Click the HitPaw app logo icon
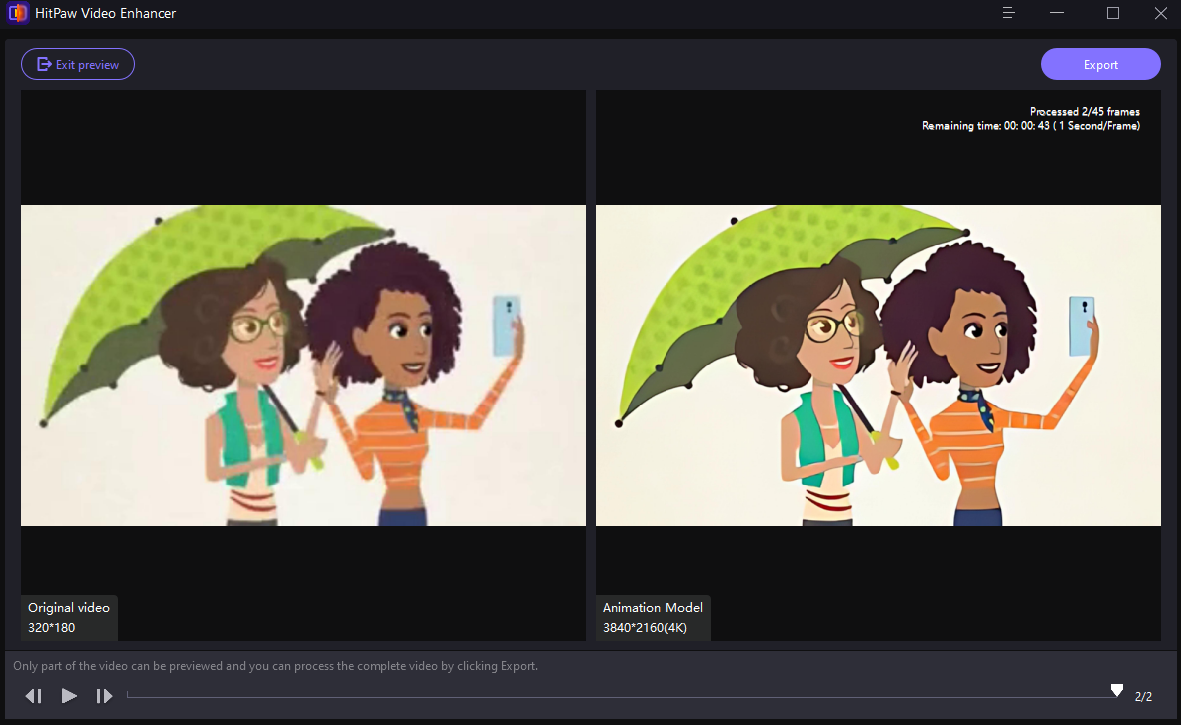 (18, 13)
